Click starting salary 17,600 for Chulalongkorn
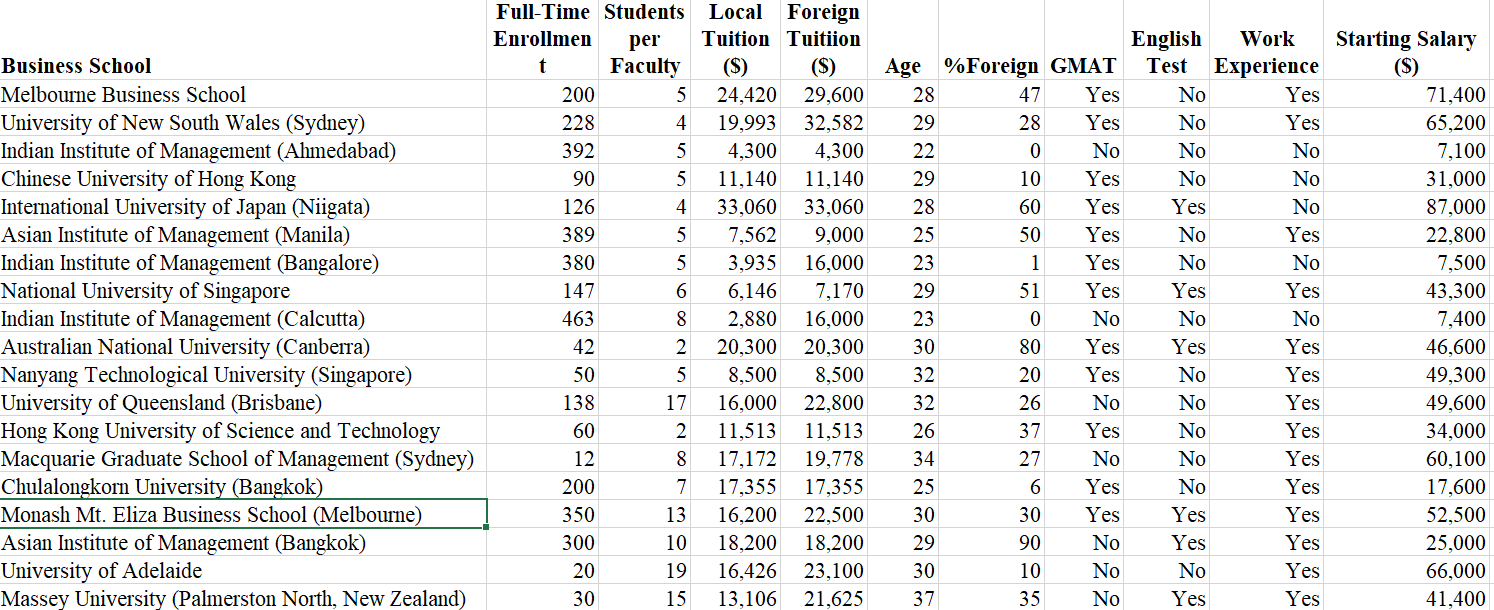This screenshot has height=610, width=1494. (x=1406, y=487)
